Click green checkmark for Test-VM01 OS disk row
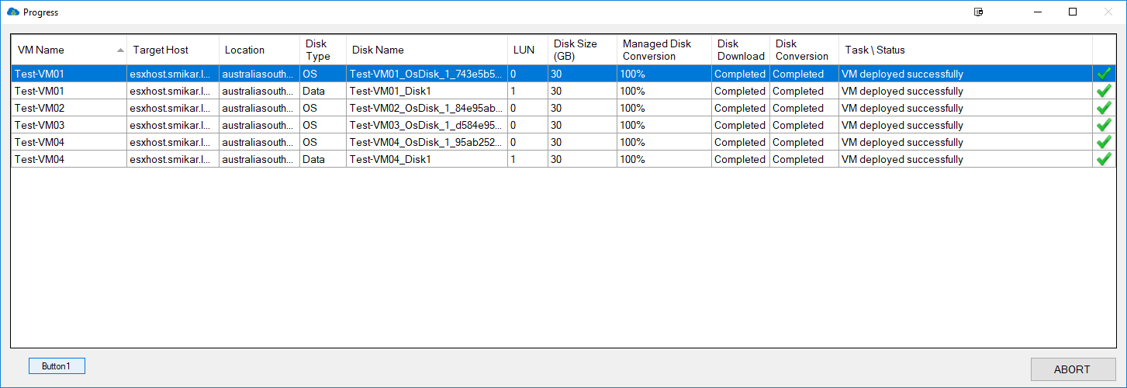The image size is (1127, 388). click(1103, 73)
